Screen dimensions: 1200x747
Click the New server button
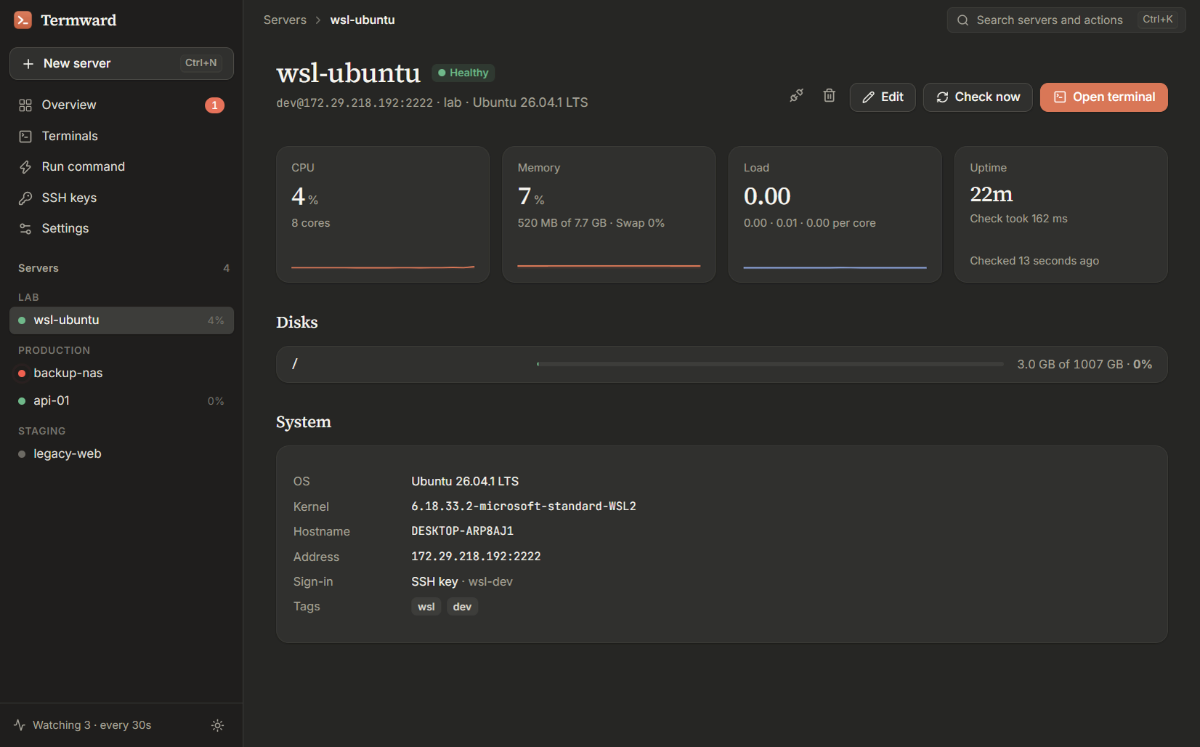click(121, 63)
